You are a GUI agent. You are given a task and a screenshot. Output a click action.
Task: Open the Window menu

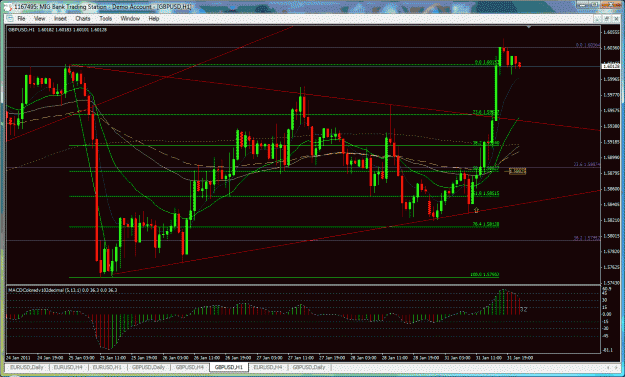pyautogui.click(x=130, y=19)
